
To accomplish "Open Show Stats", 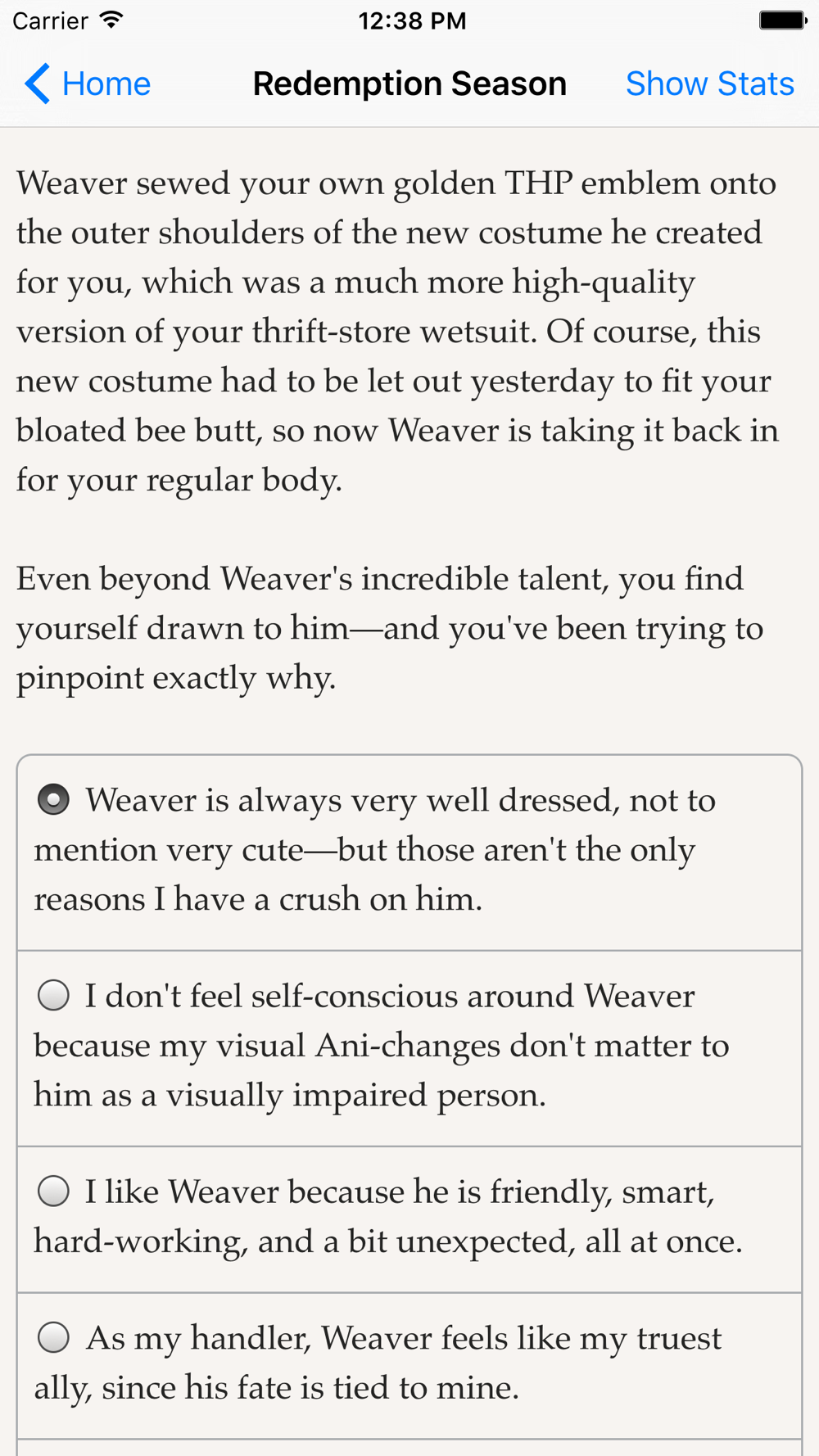I will click(x=709, y=84).
